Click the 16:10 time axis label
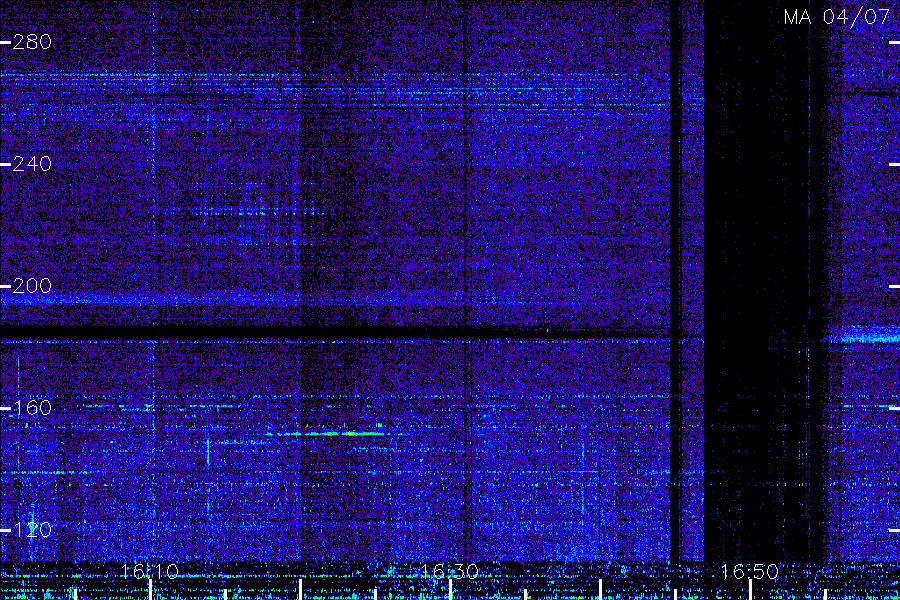This screenshot has width=900, height=600. (x=150, y=571)
